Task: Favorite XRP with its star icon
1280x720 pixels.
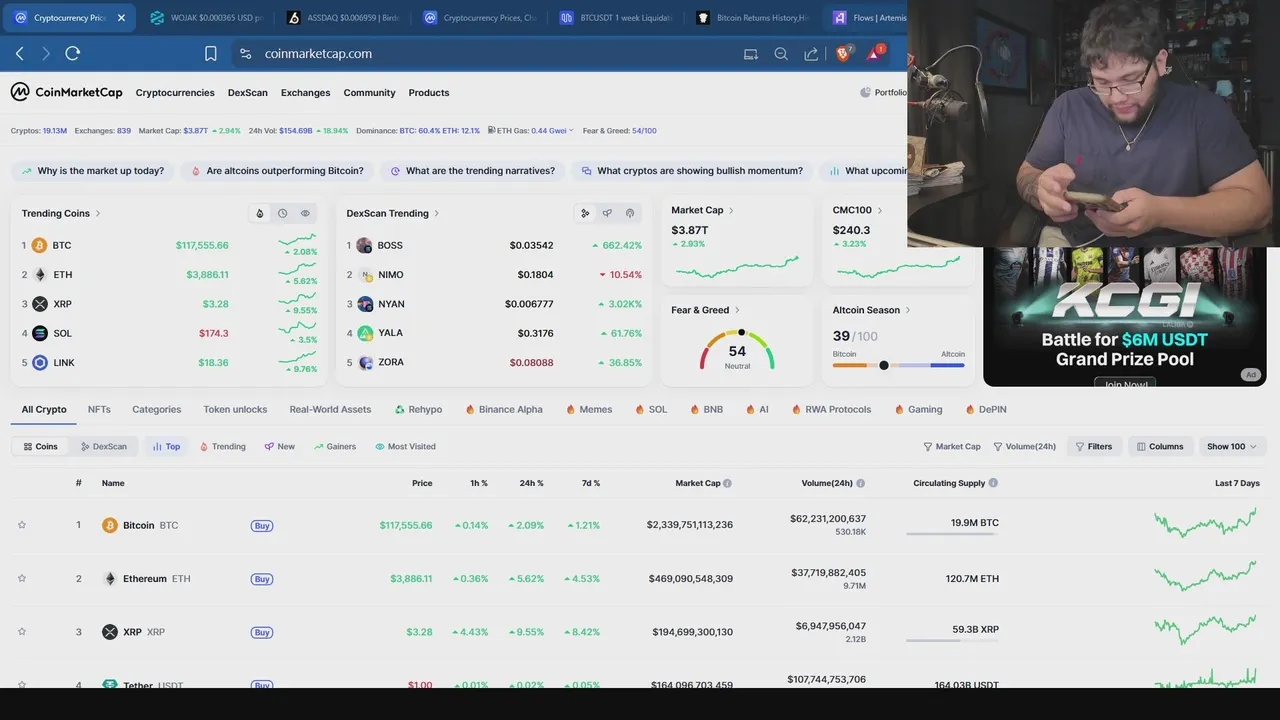Action: tap(22, 632)
